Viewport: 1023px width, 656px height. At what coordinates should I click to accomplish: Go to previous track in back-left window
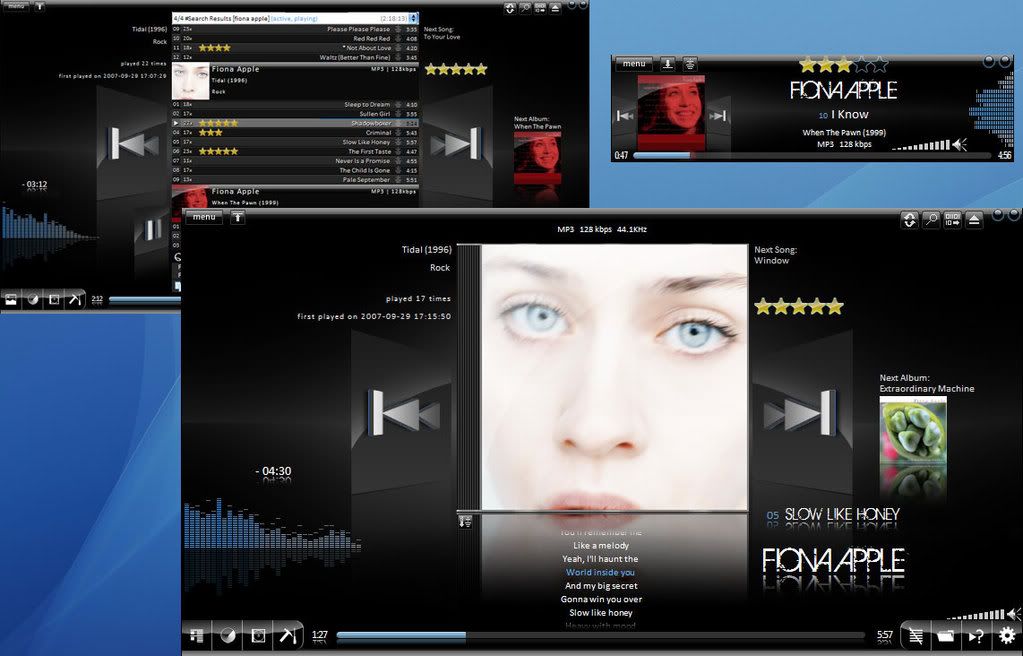point(134,143)
